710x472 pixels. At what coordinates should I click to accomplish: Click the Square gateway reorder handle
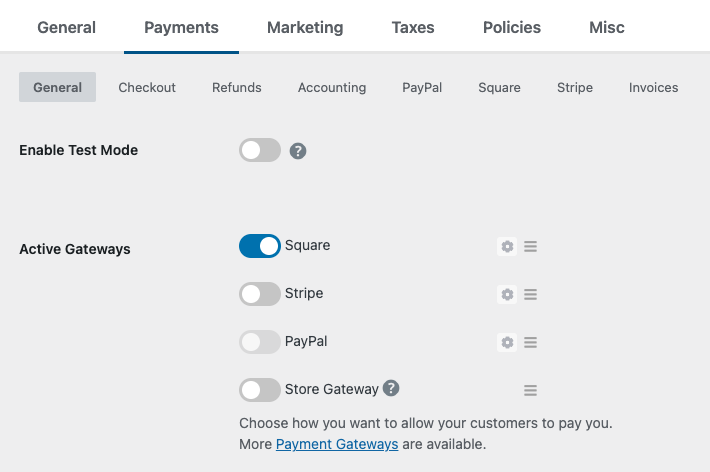click(531, 246)
